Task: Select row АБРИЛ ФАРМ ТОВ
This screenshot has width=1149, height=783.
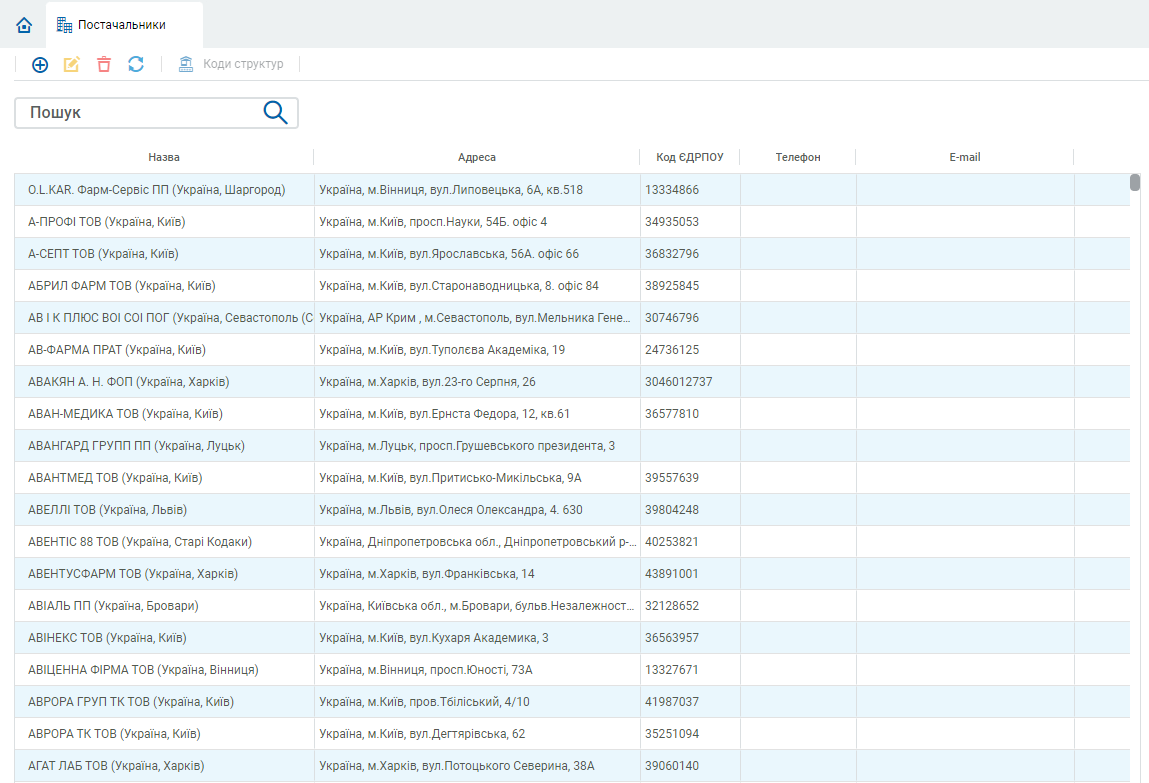Action: tap(572, 286)
